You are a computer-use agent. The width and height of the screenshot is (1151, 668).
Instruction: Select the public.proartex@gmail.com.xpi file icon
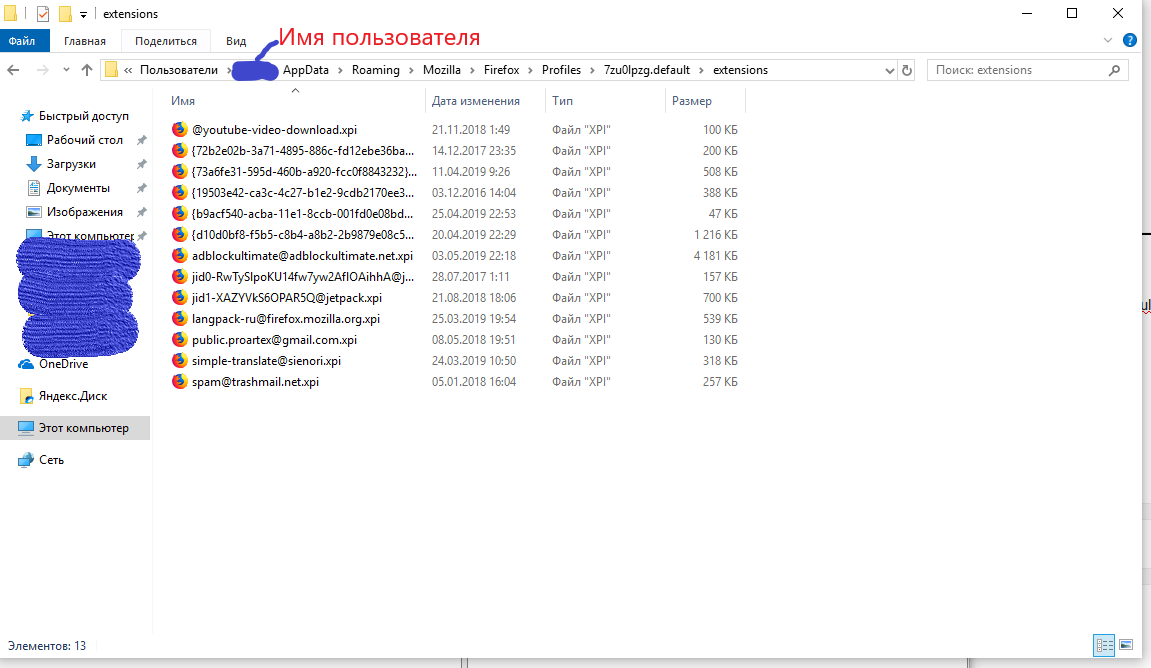[x=180, y=340]
